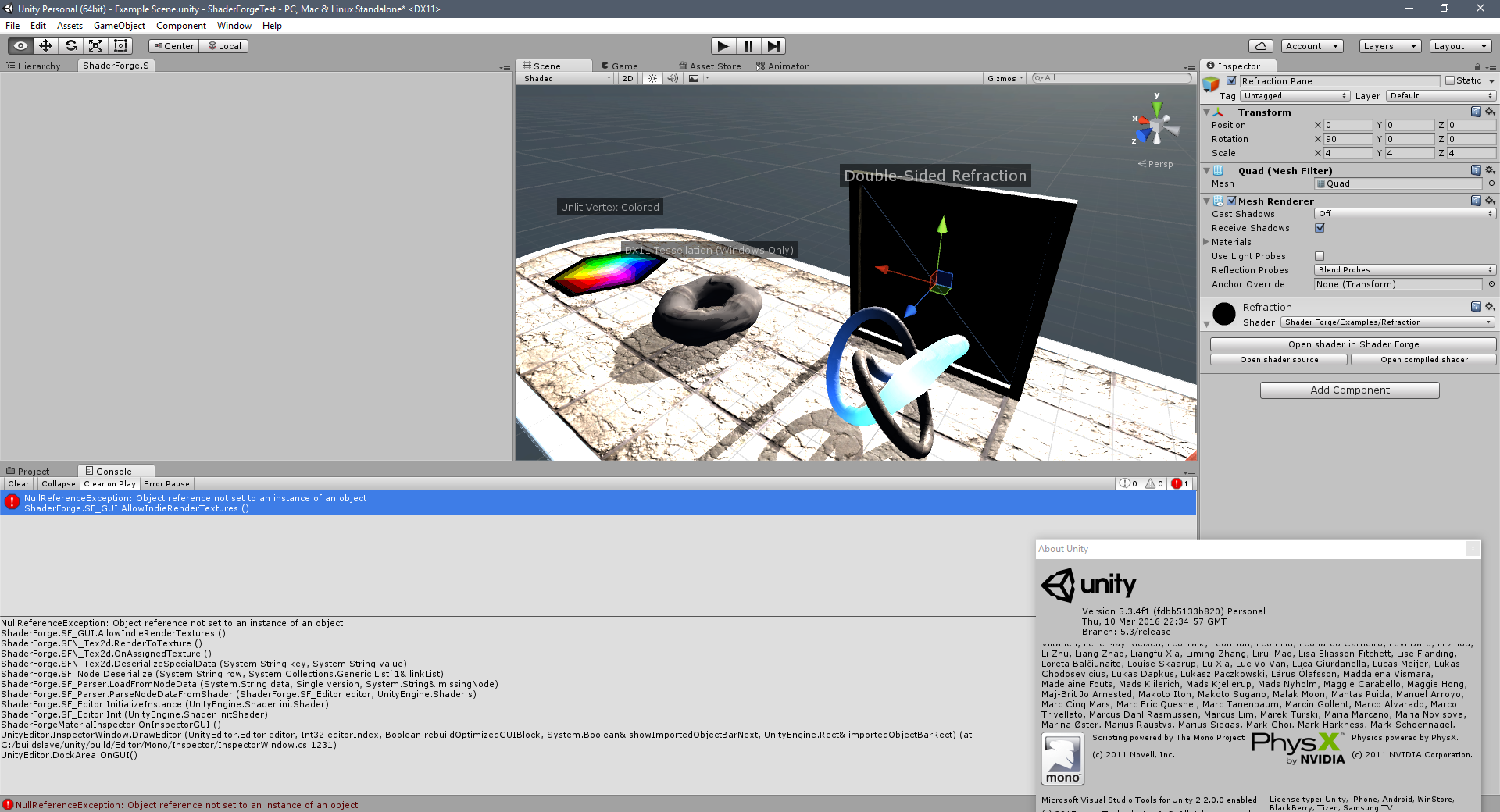Switch to the Game tab
The height and width of the screenshot is (812, 1500).
click(620, 66)
